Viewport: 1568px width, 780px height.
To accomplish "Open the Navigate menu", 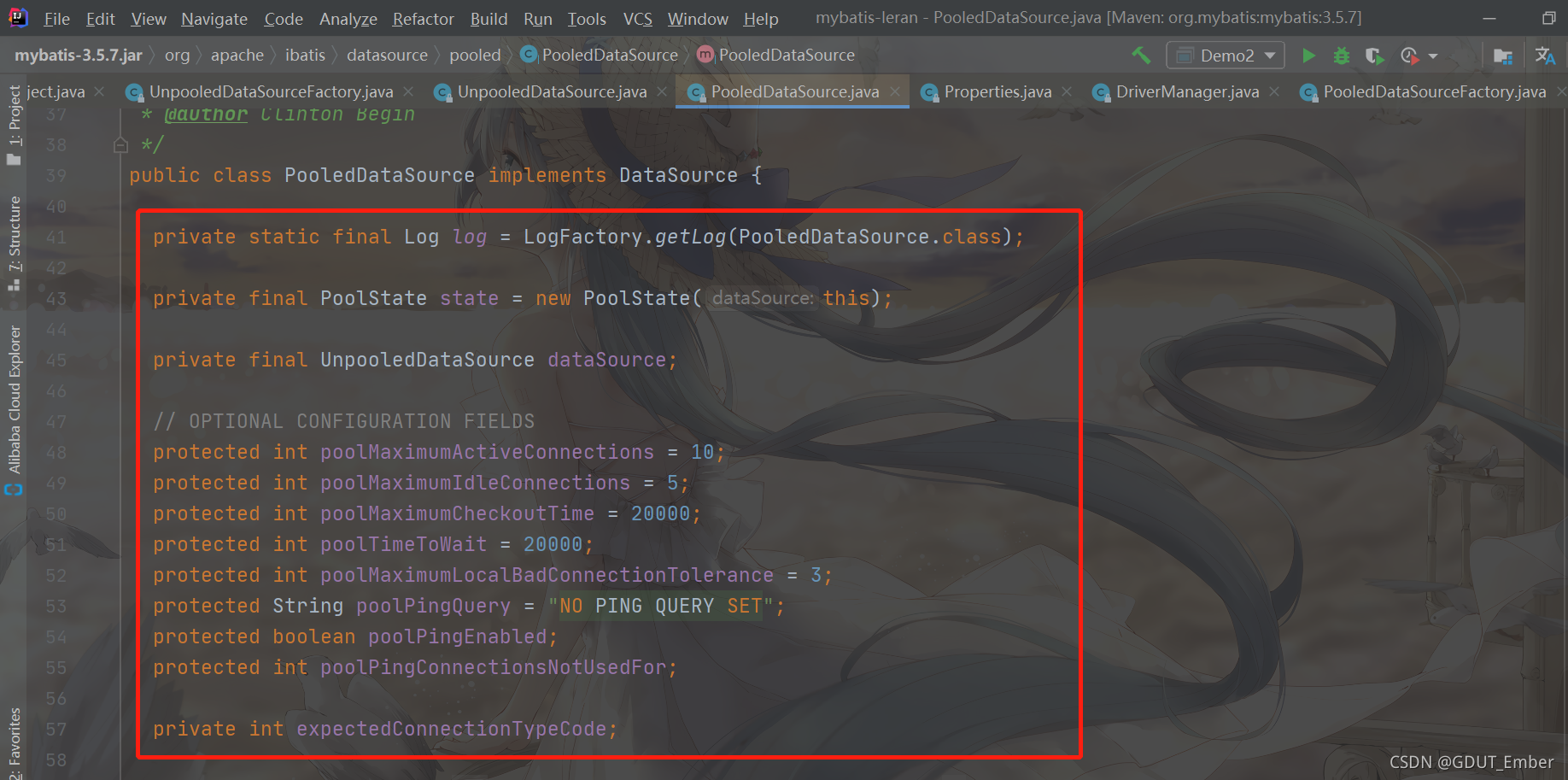I will (x=214, y=19).
